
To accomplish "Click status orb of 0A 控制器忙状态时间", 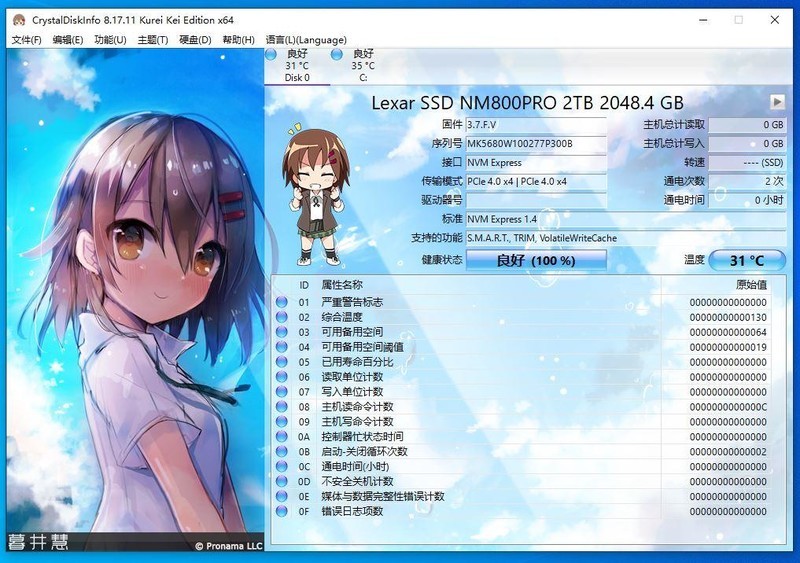I will [x=282, y=436].
